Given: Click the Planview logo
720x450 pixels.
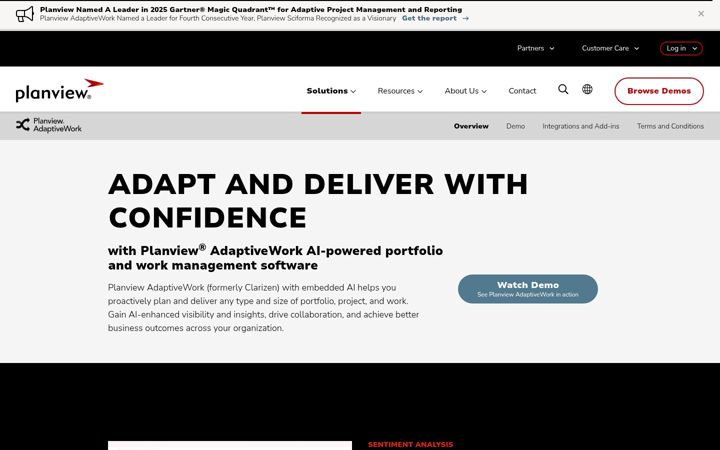Looking at the screenshot, I should click(x=60, y=90).
